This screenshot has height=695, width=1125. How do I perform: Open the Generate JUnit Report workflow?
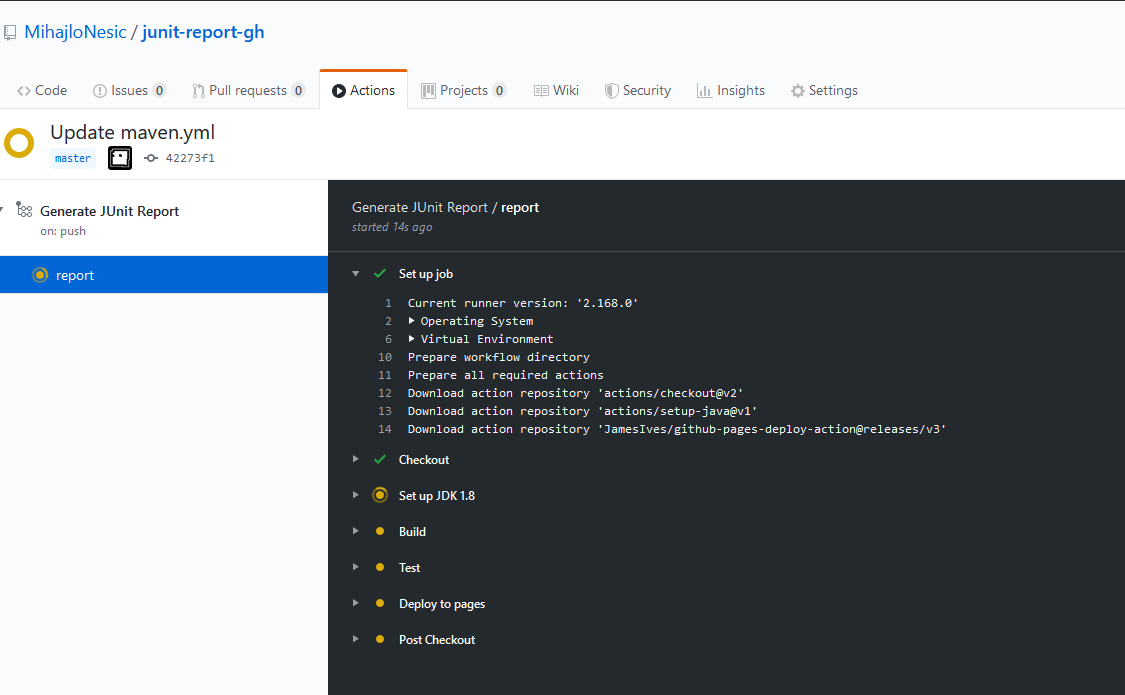tap(110, 211)
